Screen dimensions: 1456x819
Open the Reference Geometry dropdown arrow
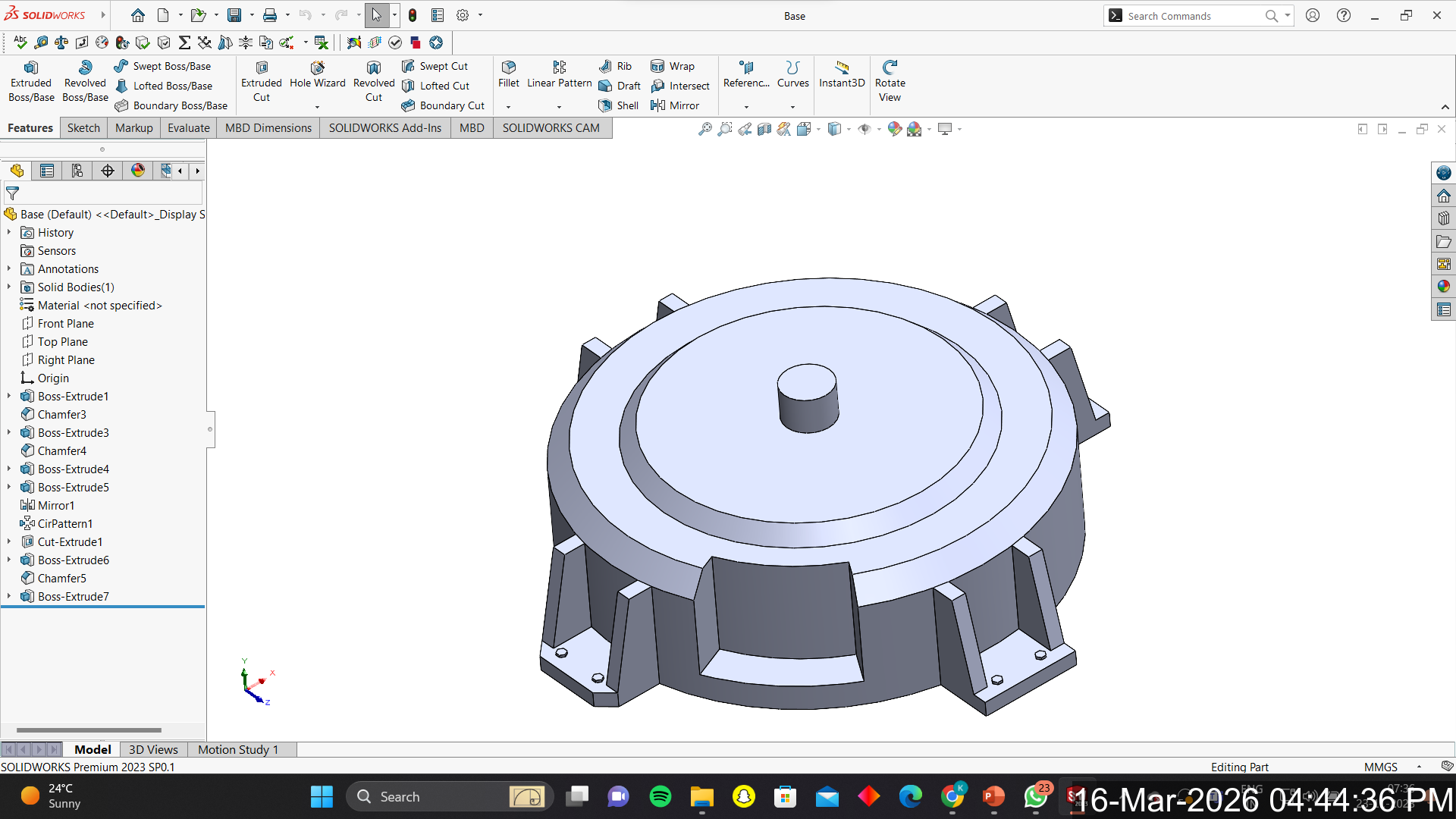[746, 107]
